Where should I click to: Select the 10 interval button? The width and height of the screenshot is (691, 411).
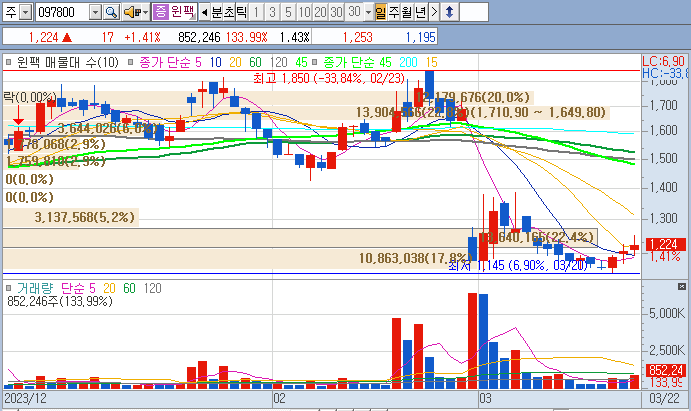point(305,12)
